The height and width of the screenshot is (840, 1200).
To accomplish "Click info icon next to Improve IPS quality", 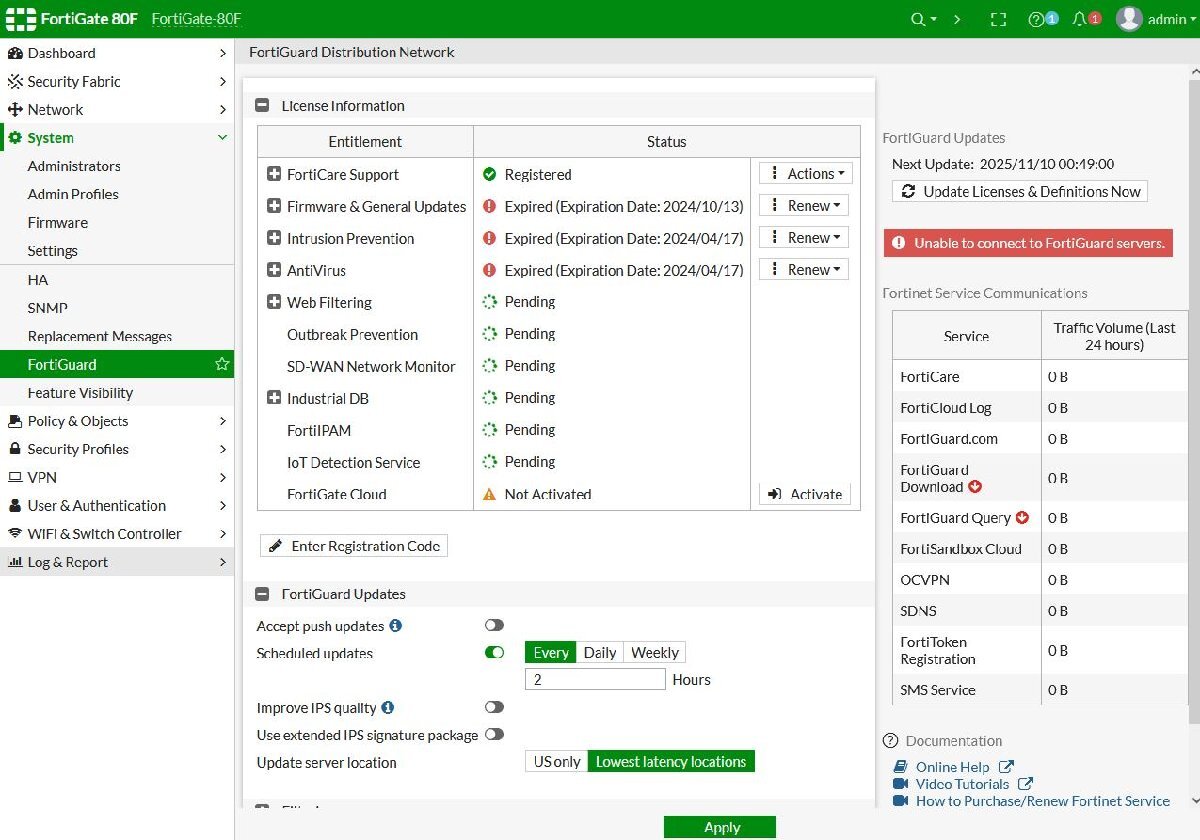I will [x=388, y=708].
